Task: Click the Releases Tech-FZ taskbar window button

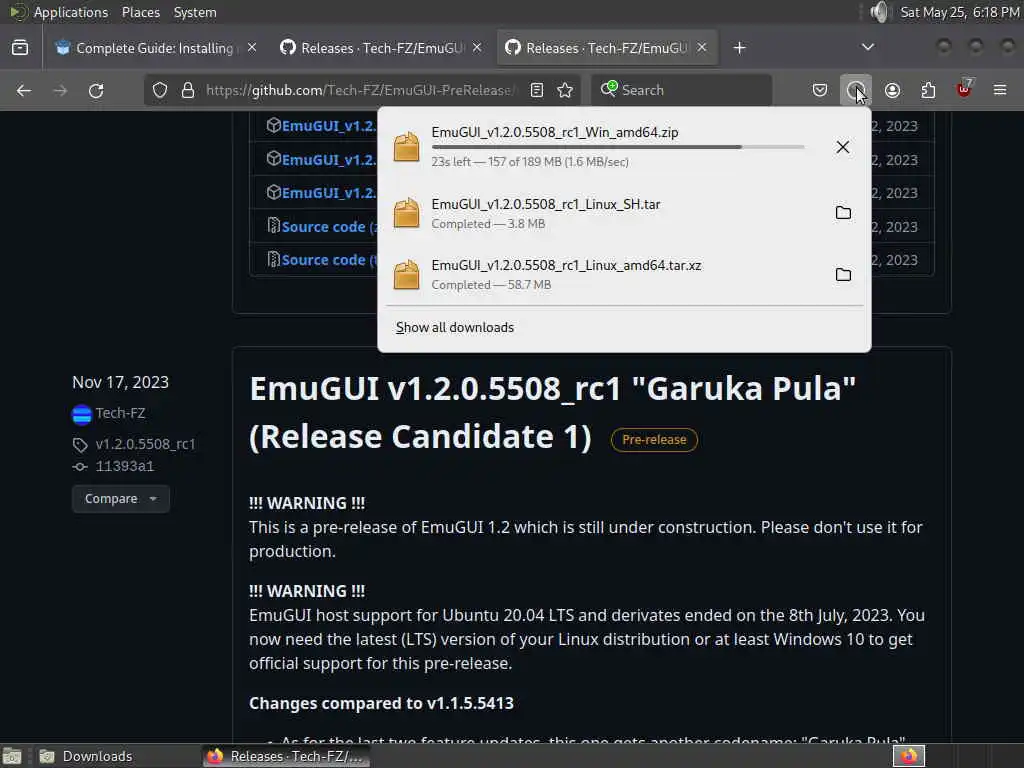Action: (286, 756)
